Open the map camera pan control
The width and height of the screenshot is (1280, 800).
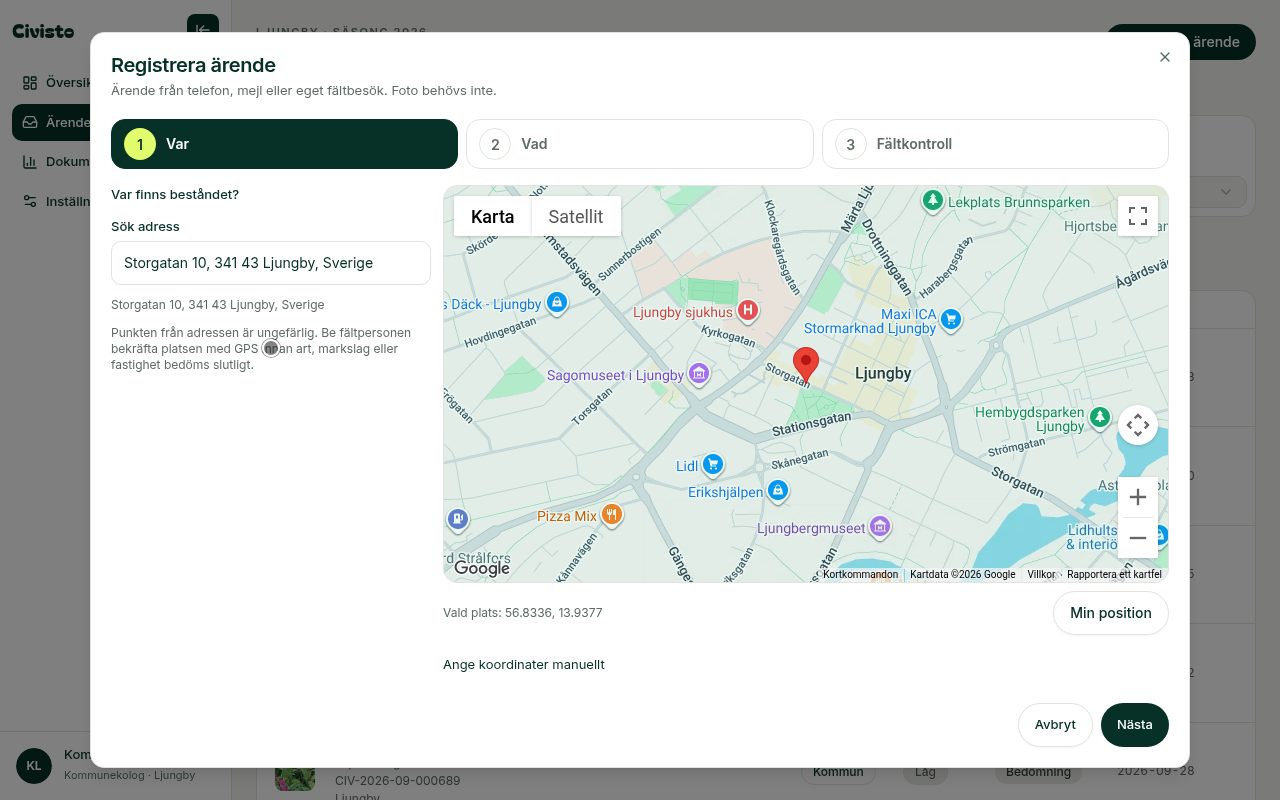(x=1138, y=425)
